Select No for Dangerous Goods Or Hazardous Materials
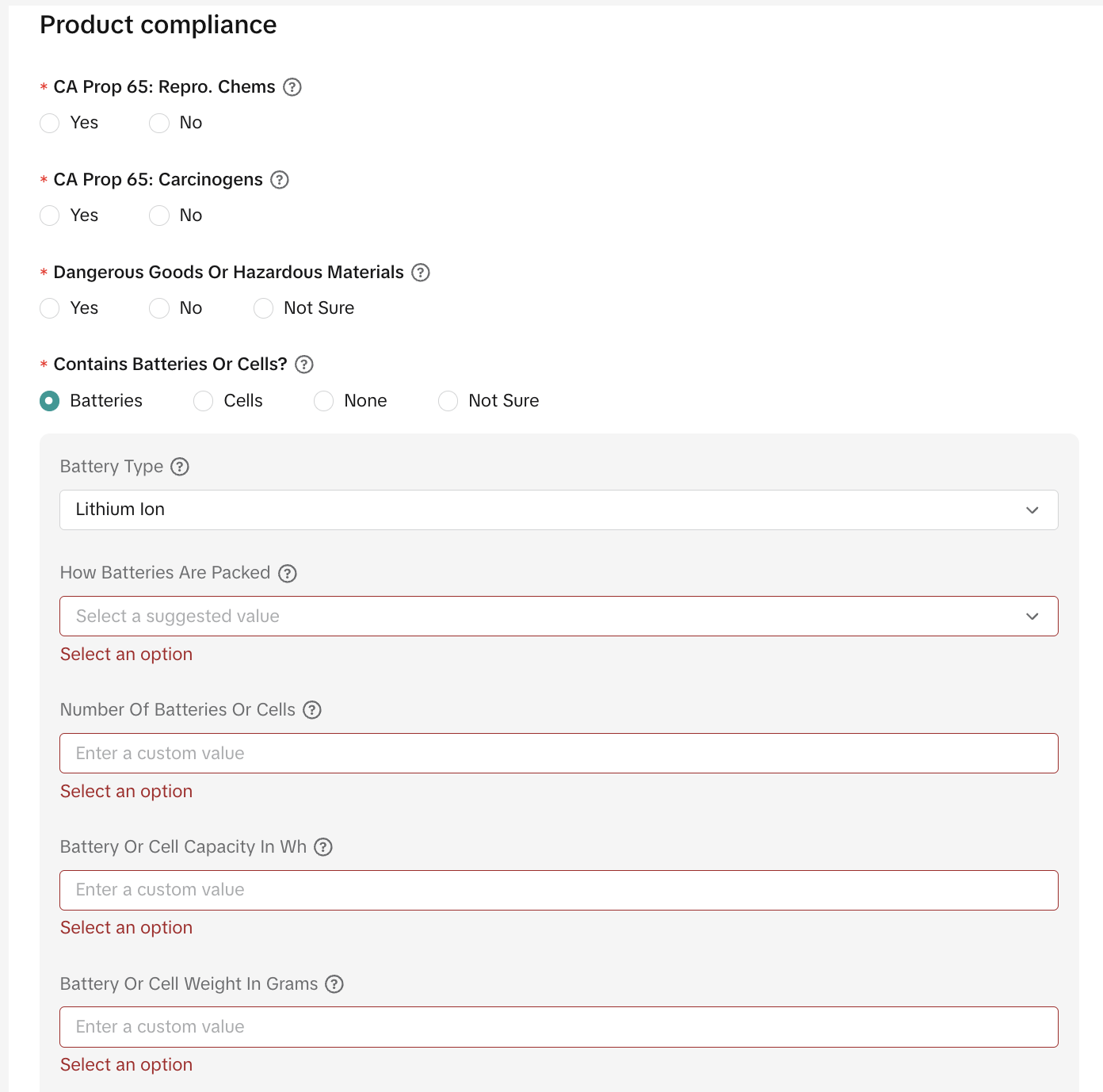1103x1092 pixels. point(159,308)
